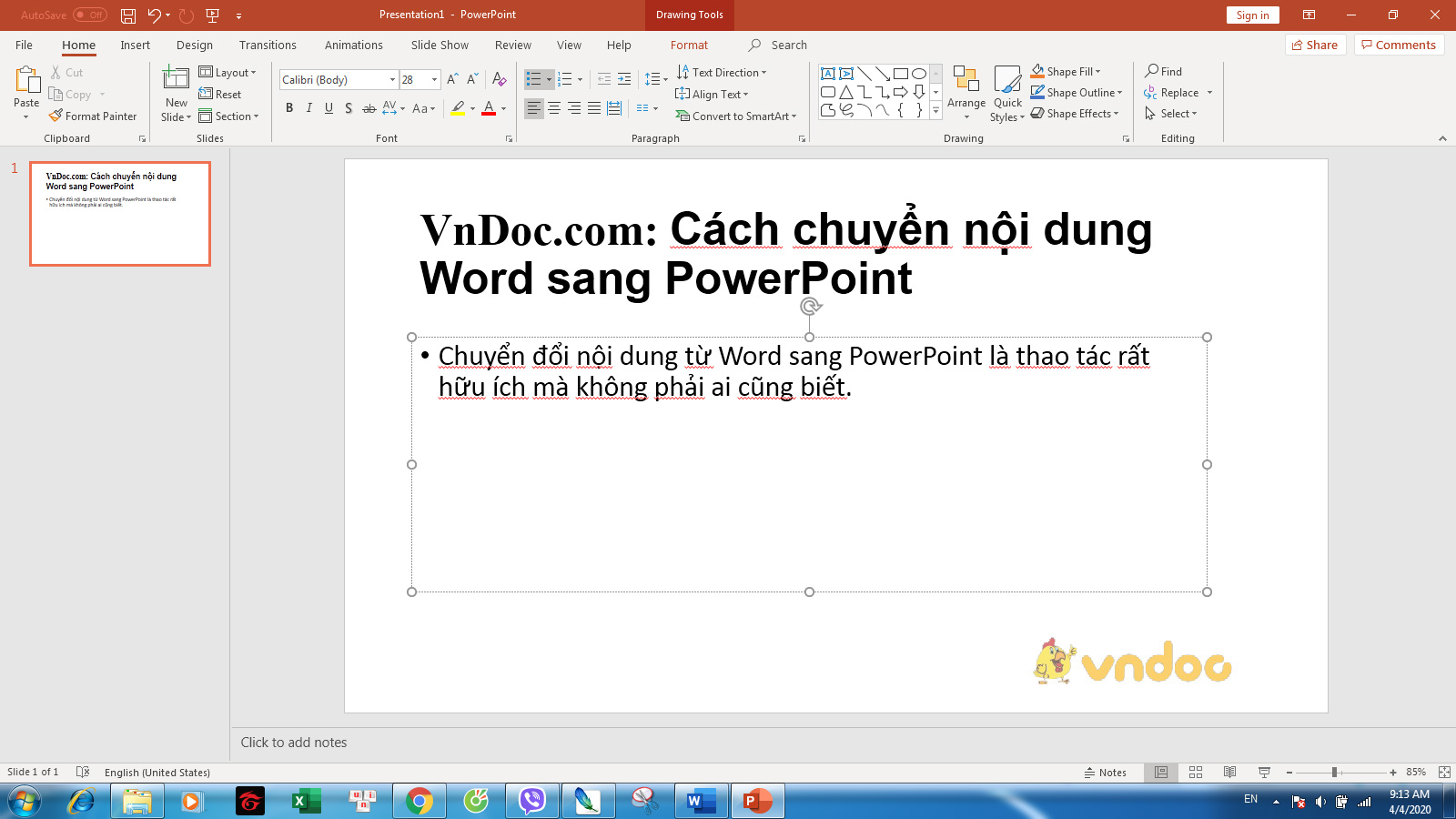Toggle underline formatting

pyautogui.click(x=329, y=107)
